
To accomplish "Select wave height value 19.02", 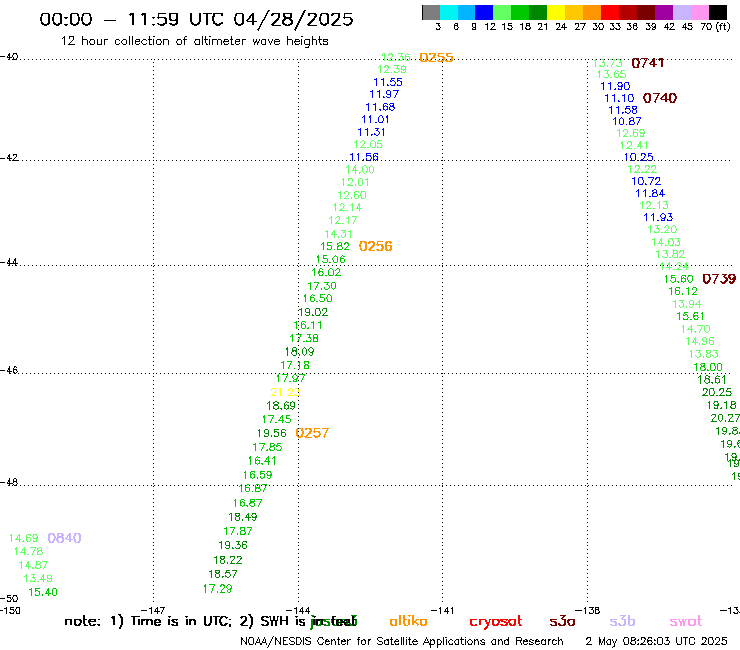I will [x=313, y=312].
